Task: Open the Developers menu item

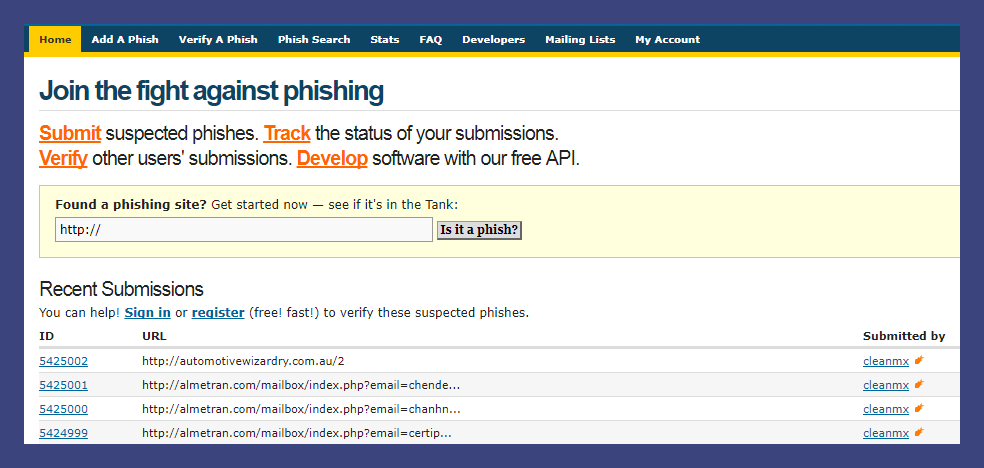Action: tap(493, 40)
